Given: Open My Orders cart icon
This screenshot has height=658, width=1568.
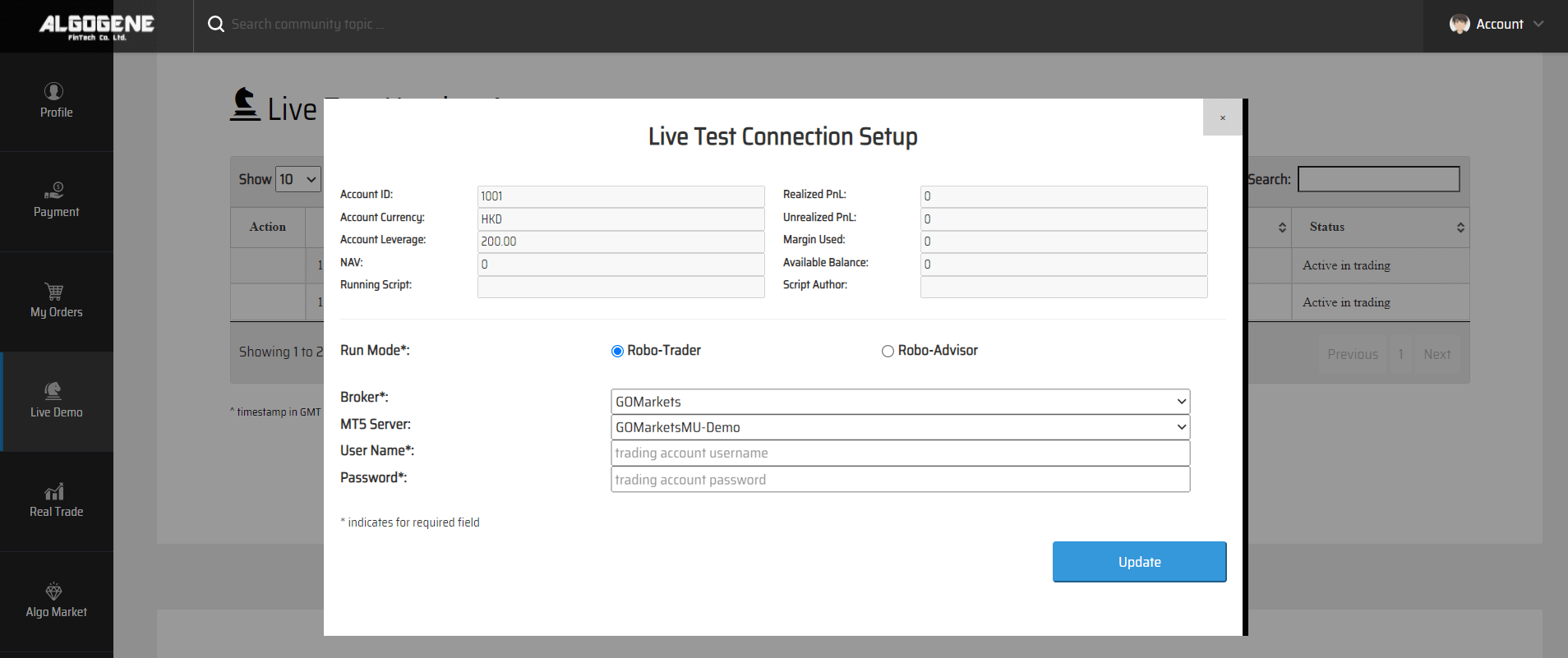Looking at the screenshot, I should (53, 292).
